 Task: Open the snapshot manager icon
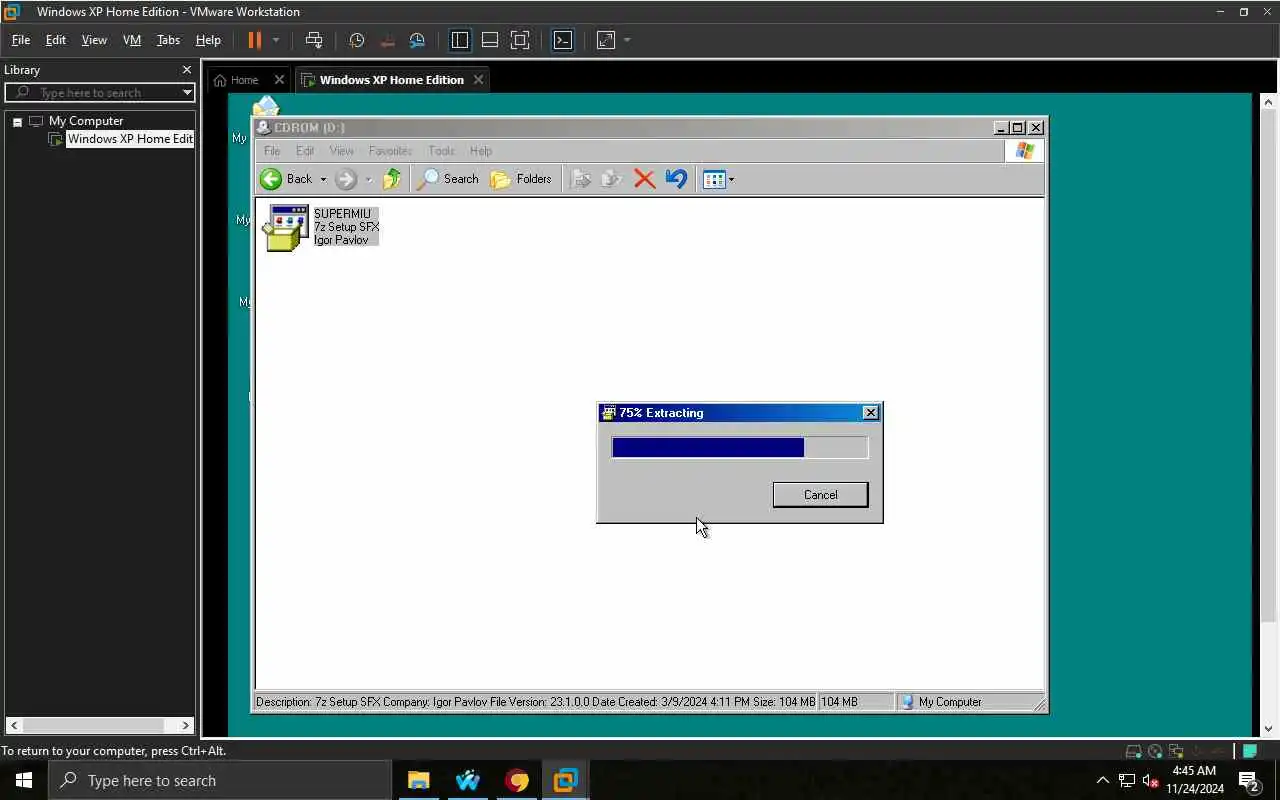[x=417, y=40]
